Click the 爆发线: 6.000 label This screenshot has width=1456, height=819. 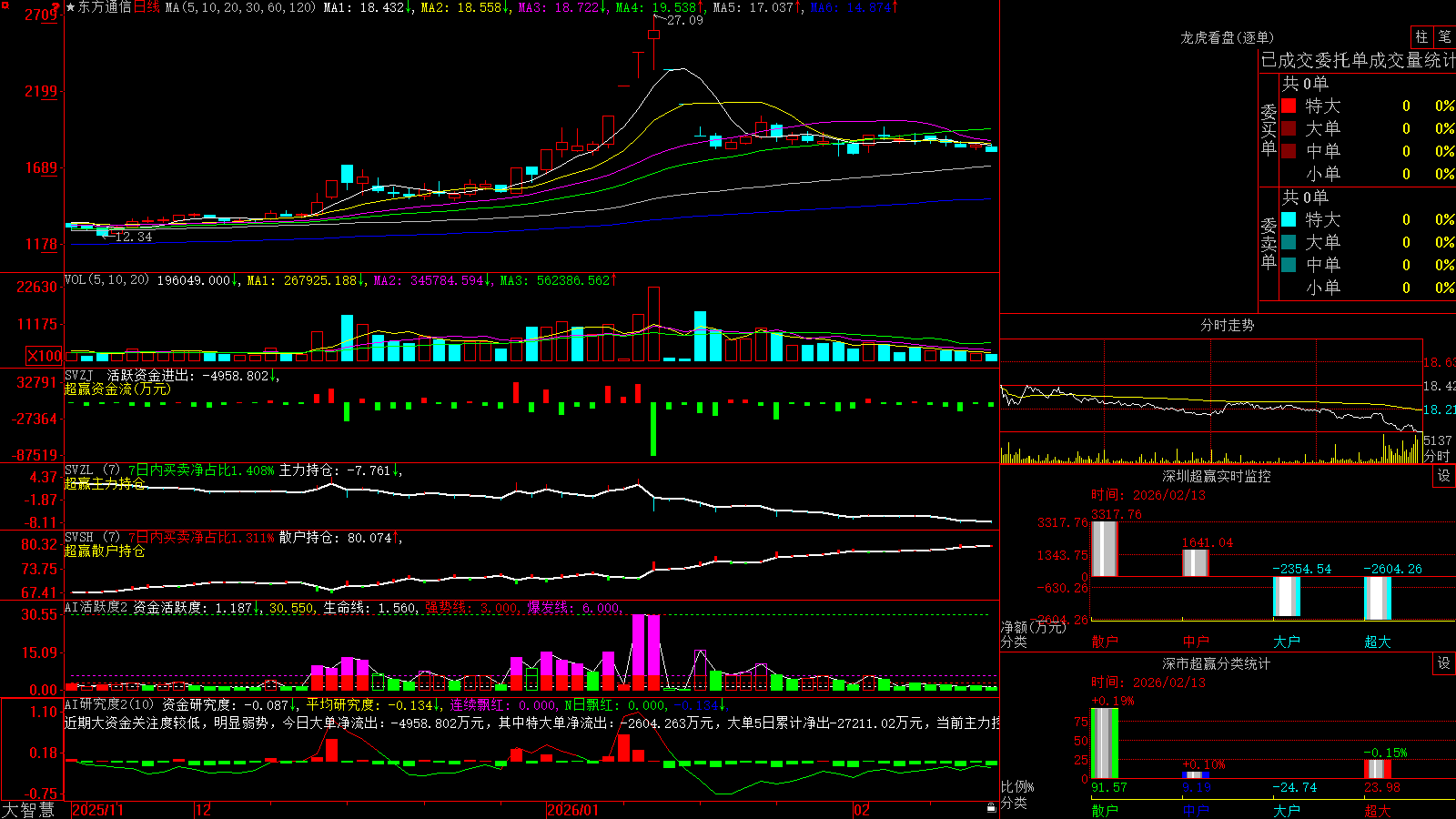tap(574, 607)
